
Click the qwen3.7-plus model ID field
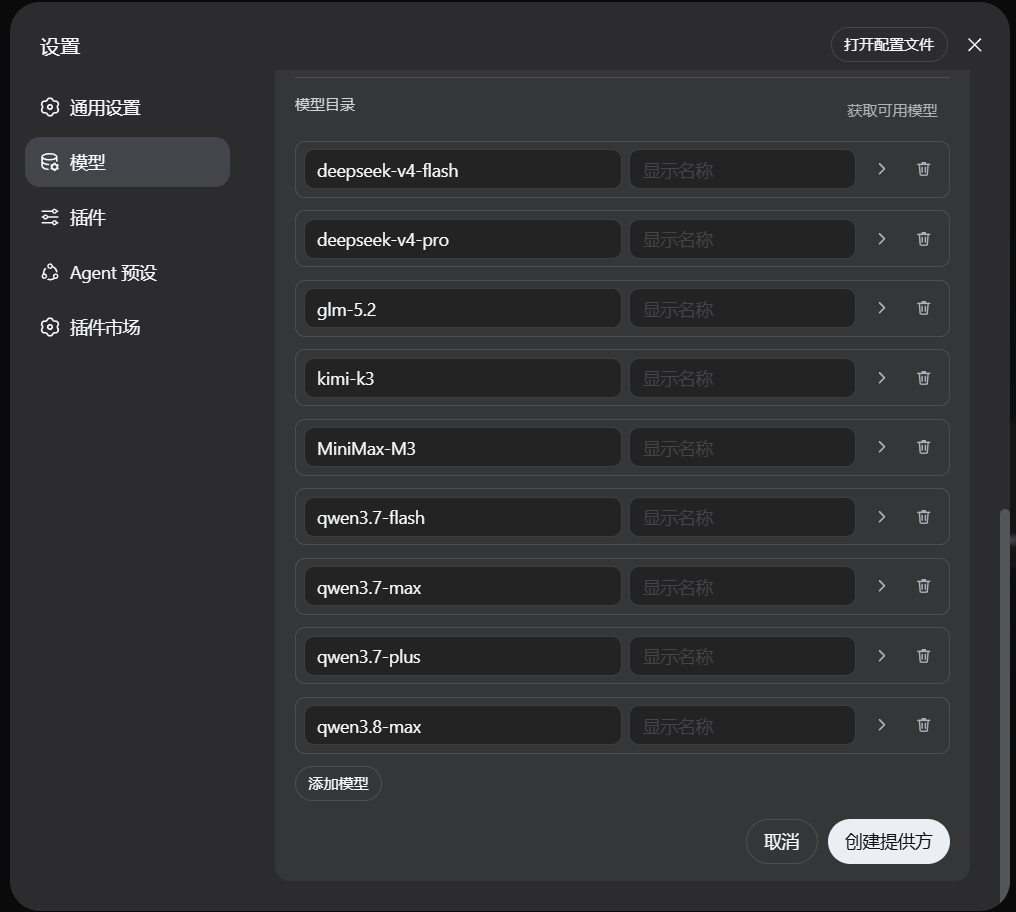pos(463,656)
